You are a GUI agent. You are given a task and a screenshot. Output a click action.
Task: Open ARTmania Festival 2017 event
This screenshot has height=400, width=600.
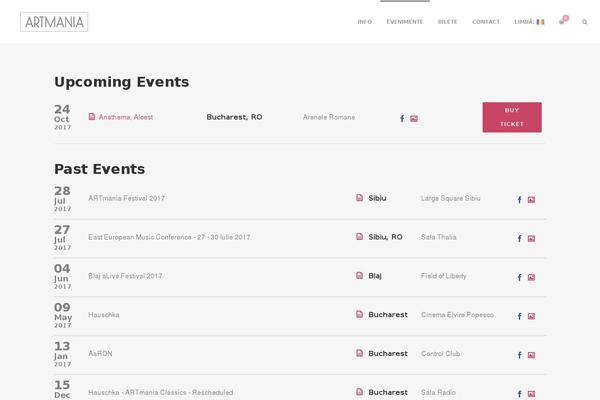127,198
